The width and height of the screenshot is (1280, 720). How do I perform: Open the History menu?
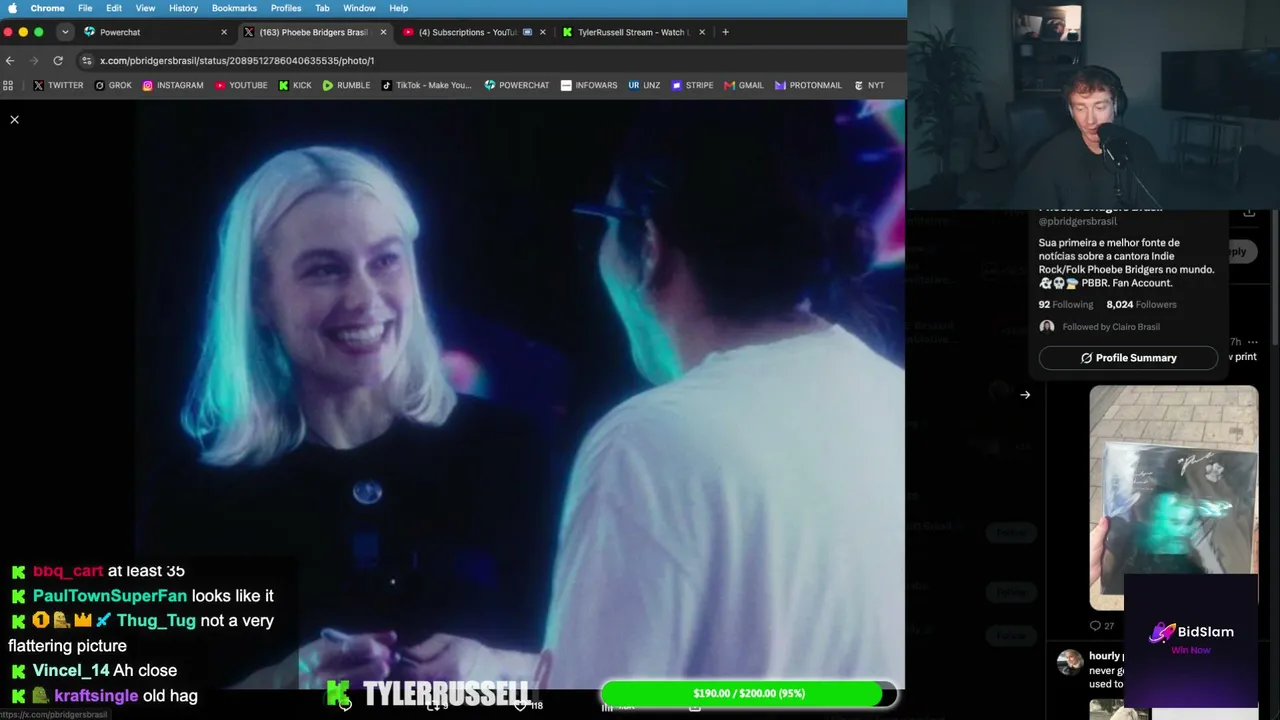pyautogui.click(x=183, y=8)
